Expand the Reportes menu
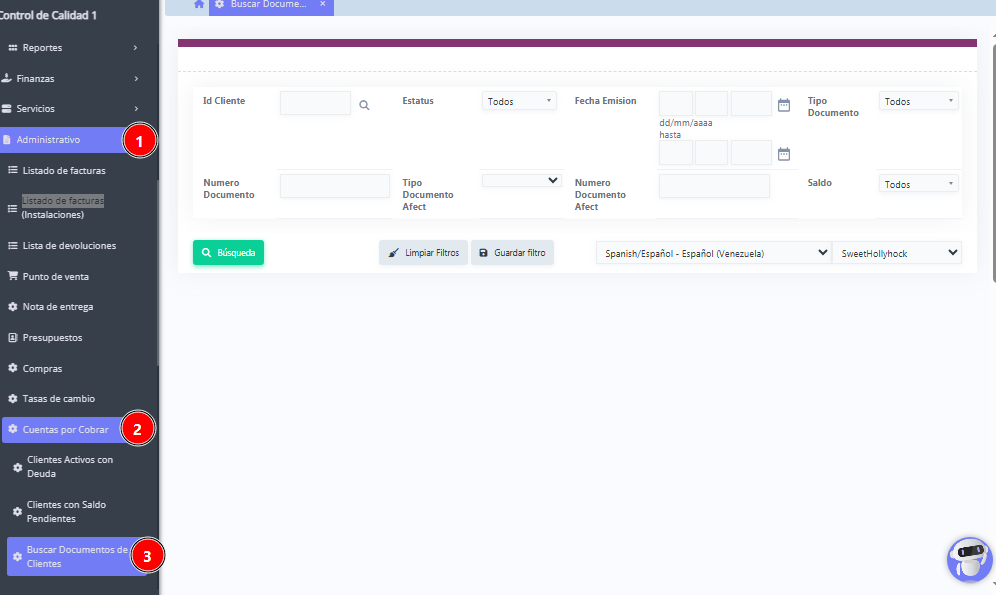The width and height of the screenshot is (996, 595). click(70, 47)
